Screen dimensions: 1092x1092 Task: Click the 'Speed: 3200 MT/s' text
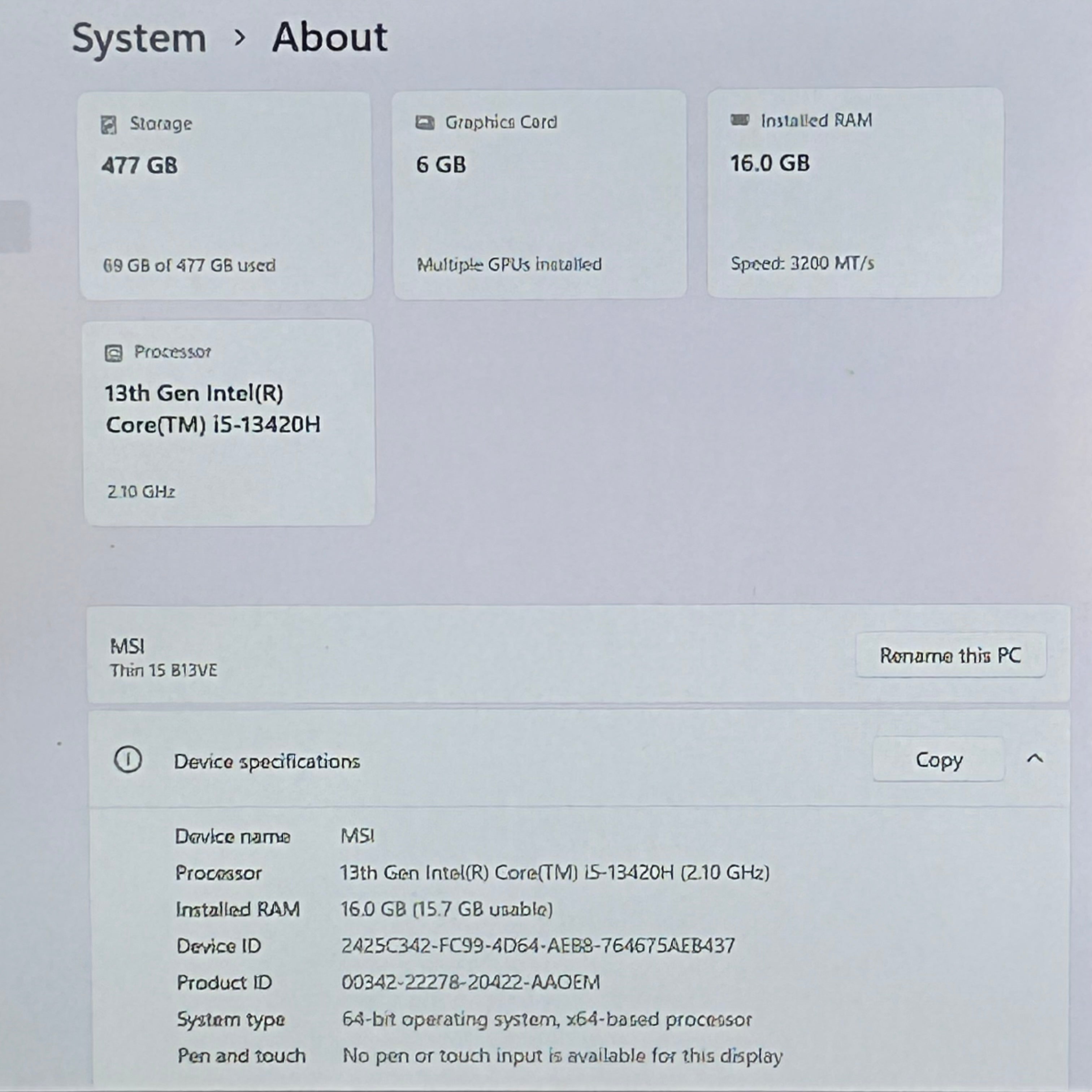coord(802,263)
